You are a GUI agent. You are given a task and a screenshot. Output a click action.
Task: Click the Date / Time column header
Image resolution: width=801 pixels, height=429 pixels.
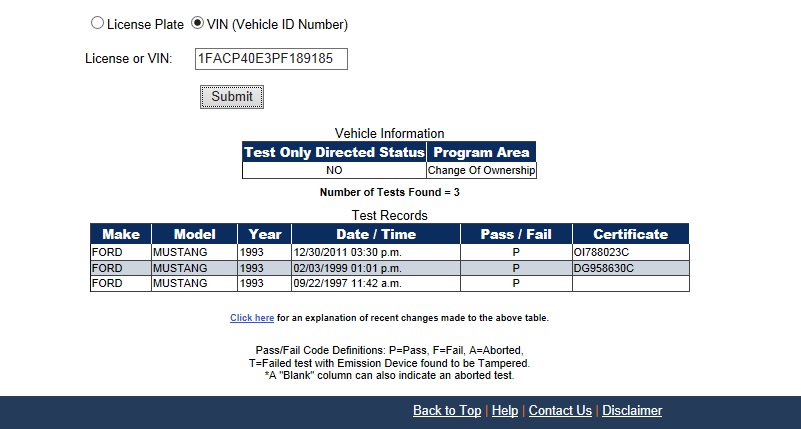tap(375, 234)
